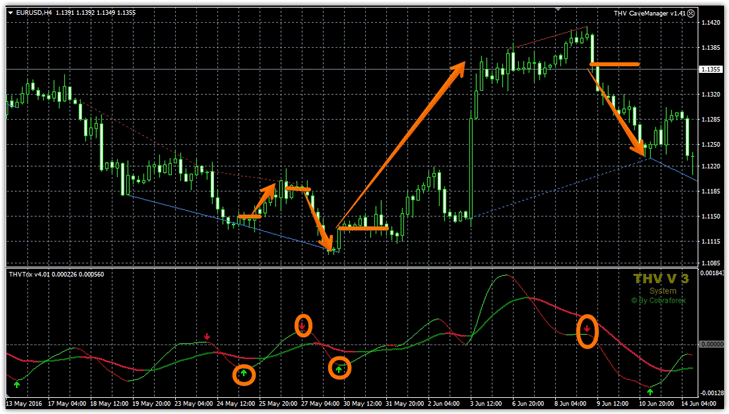Click the green arrow above 13 May 2016

pos(17,384)
